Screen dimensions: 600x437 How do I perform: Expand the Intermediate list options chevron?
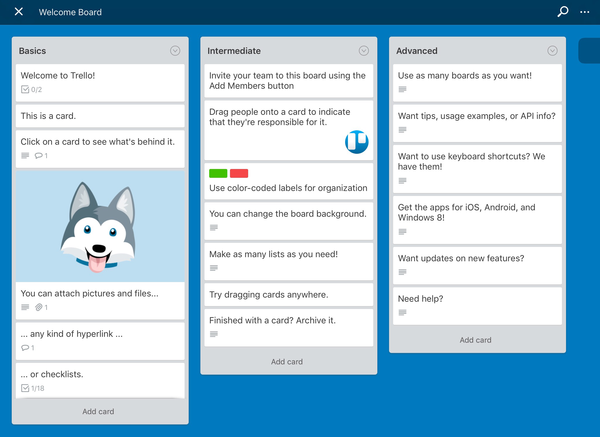pos(364,51)
